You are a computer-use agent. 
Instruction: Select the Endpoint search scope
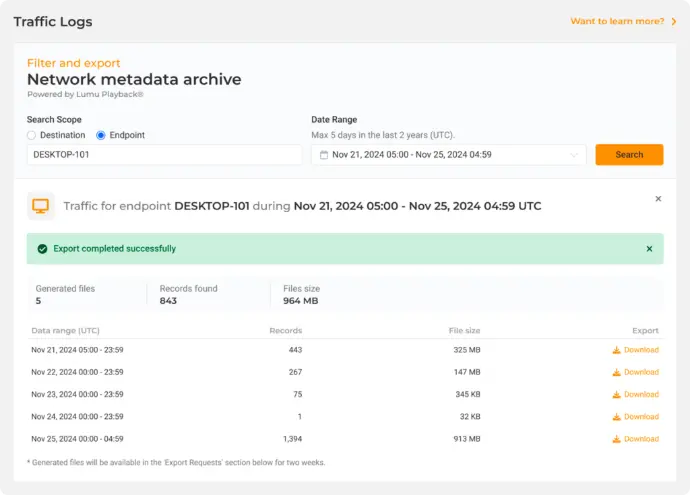[x=101, y=135]
